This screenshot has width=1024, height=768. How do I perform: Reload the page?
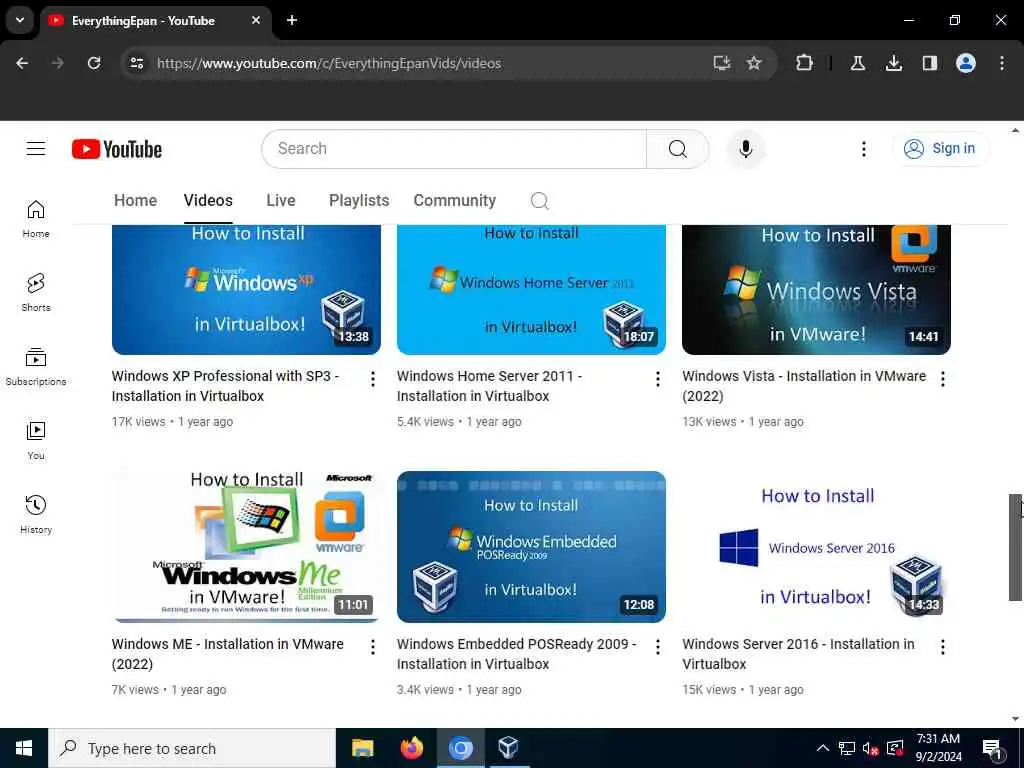(94, 63)
